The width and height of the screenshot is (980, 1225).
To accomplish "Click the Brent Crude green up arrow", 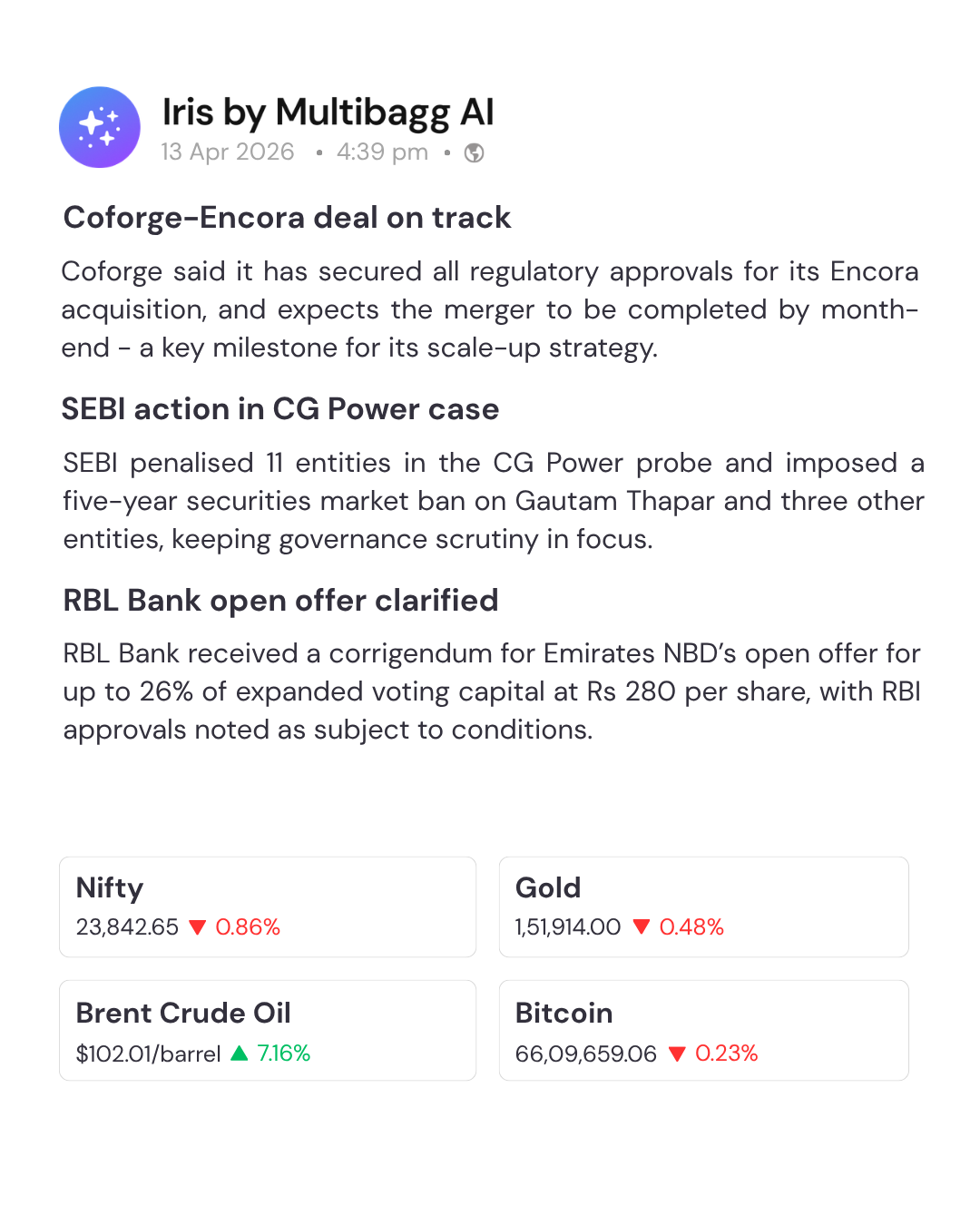I will pyautogui.click(x=240, y=1053).
